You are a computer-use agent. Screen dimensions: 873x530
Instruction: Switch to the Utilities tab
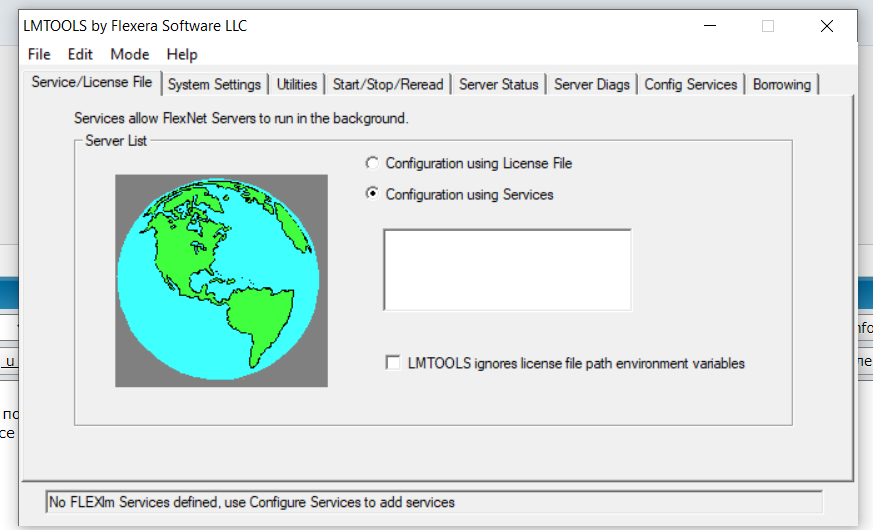coord(297,84)
